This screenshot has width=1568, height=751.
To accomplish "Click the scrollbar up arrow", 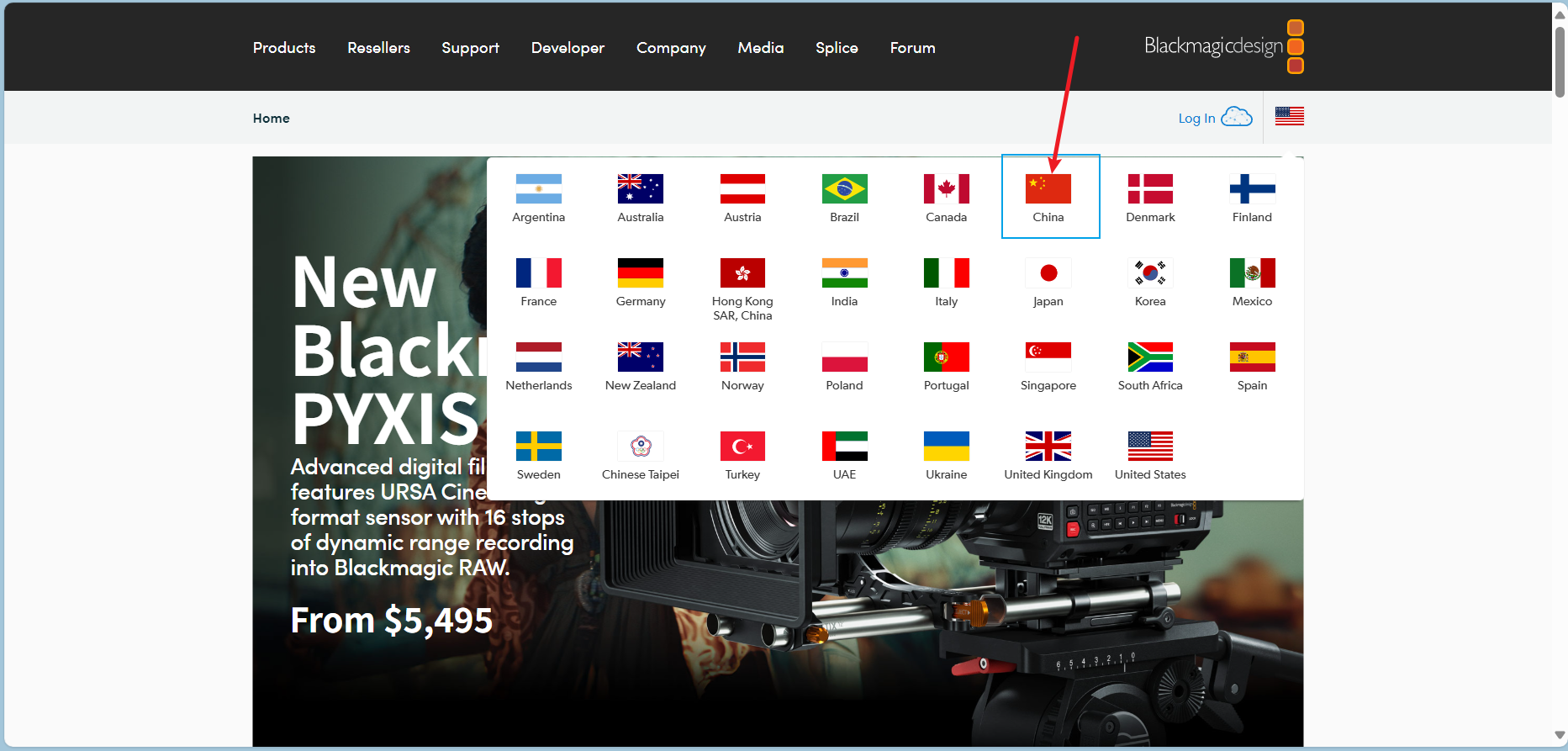I will click(x=1560, y=14).
